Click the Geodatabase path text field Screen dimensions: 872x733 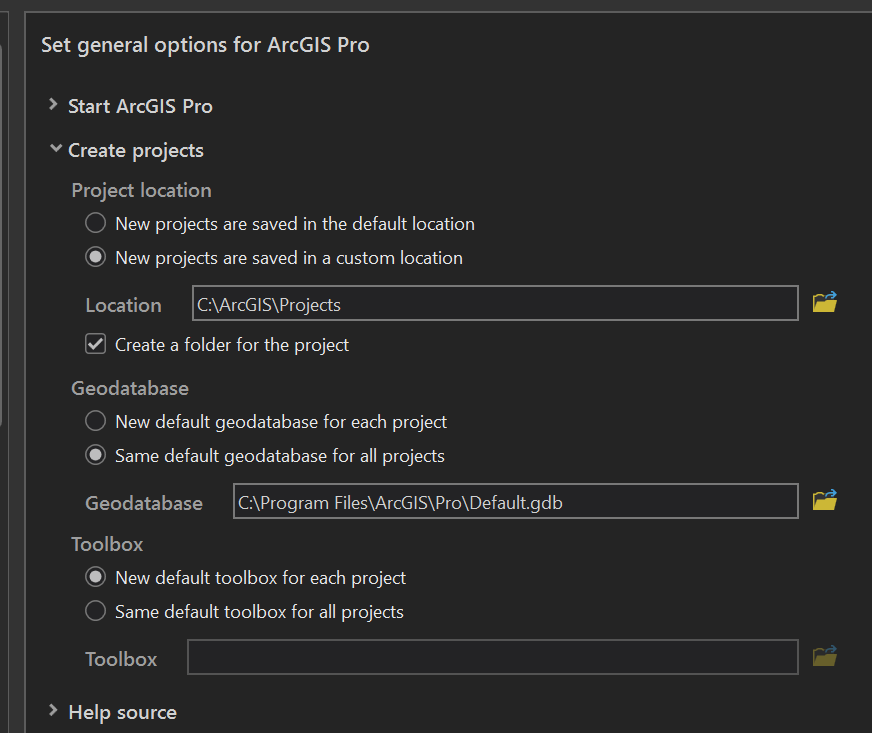click(515, 502)
